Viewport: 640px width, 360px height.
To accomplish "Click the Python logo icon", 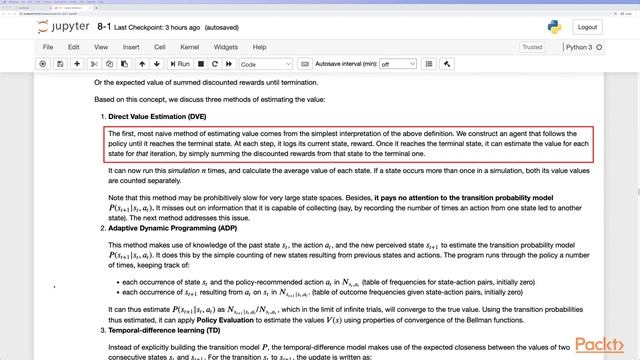I will point(554,27).
